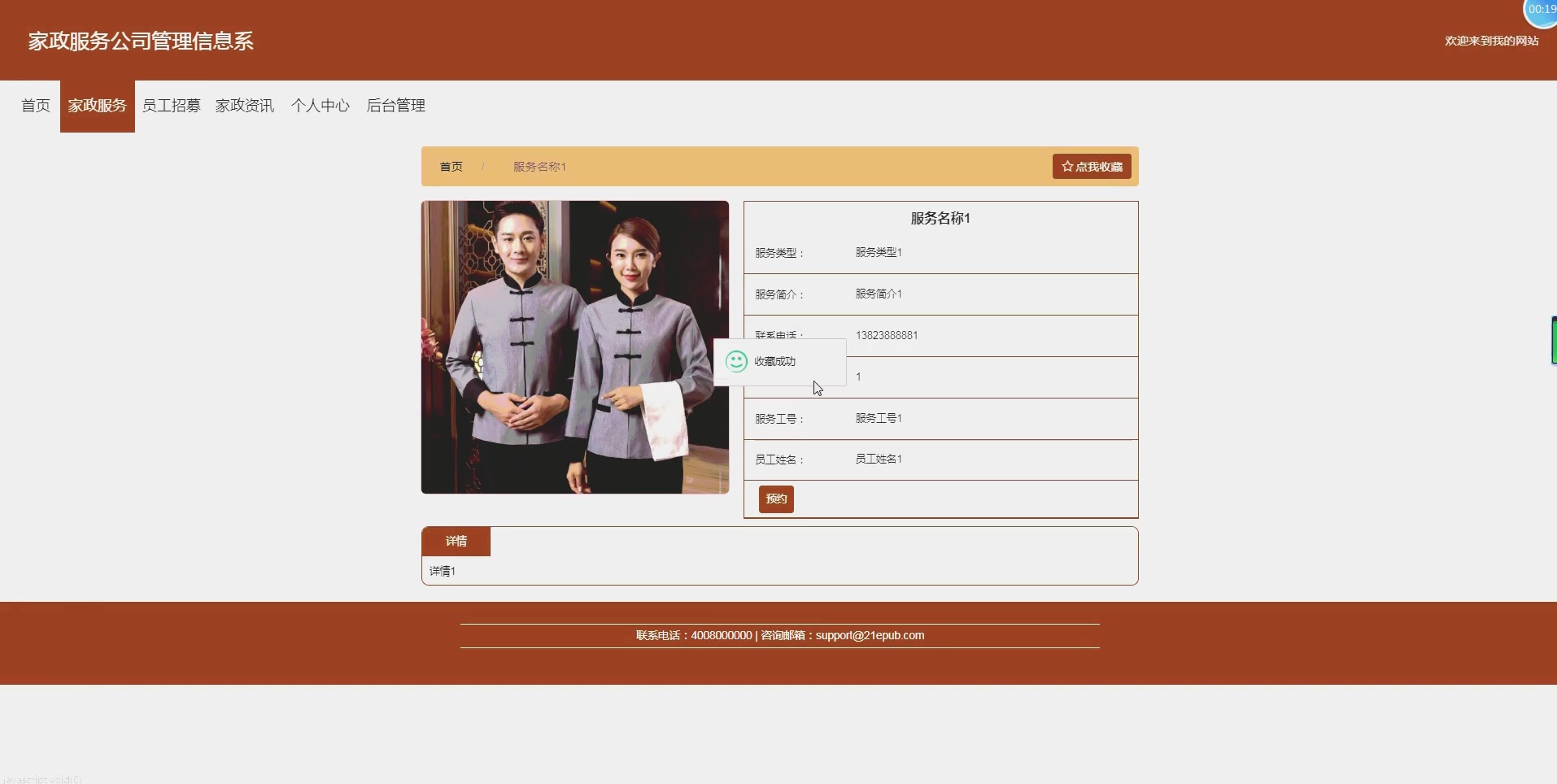Click 首页 in the breadcrumb bar
The image size is (1557, 784).
pos(451,166)
